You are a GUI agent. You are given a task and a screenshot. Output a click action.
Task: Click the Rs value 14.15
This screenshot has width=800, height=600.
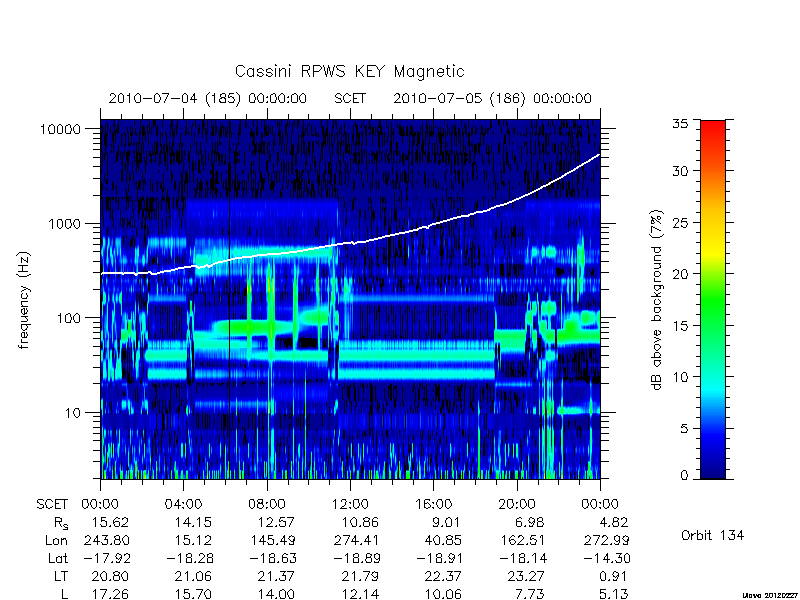[x=193, y=523]
